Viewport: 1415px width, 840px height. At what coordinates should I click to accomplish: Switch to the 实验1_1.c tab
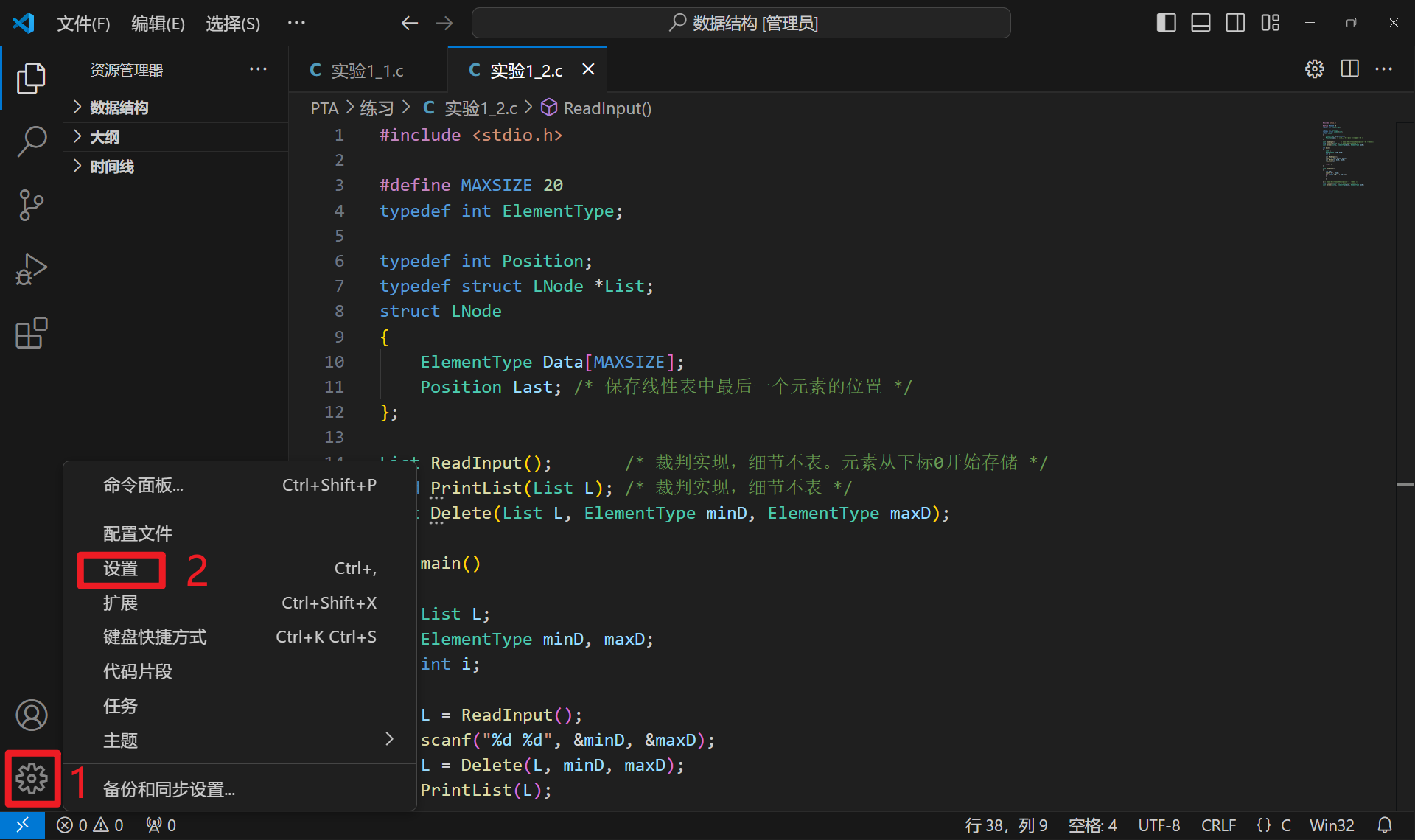tap(366, 71)
